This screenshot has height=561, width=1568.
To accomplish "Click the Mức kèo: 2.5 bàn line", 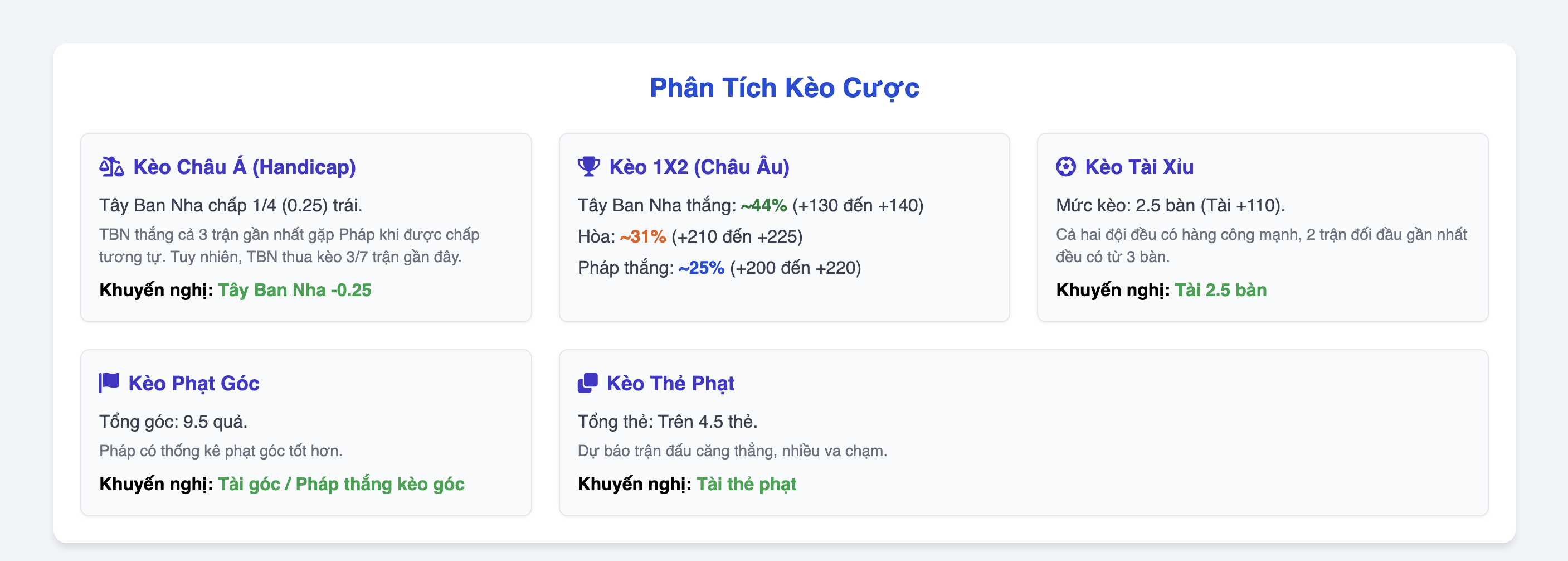I will 1171,205.
